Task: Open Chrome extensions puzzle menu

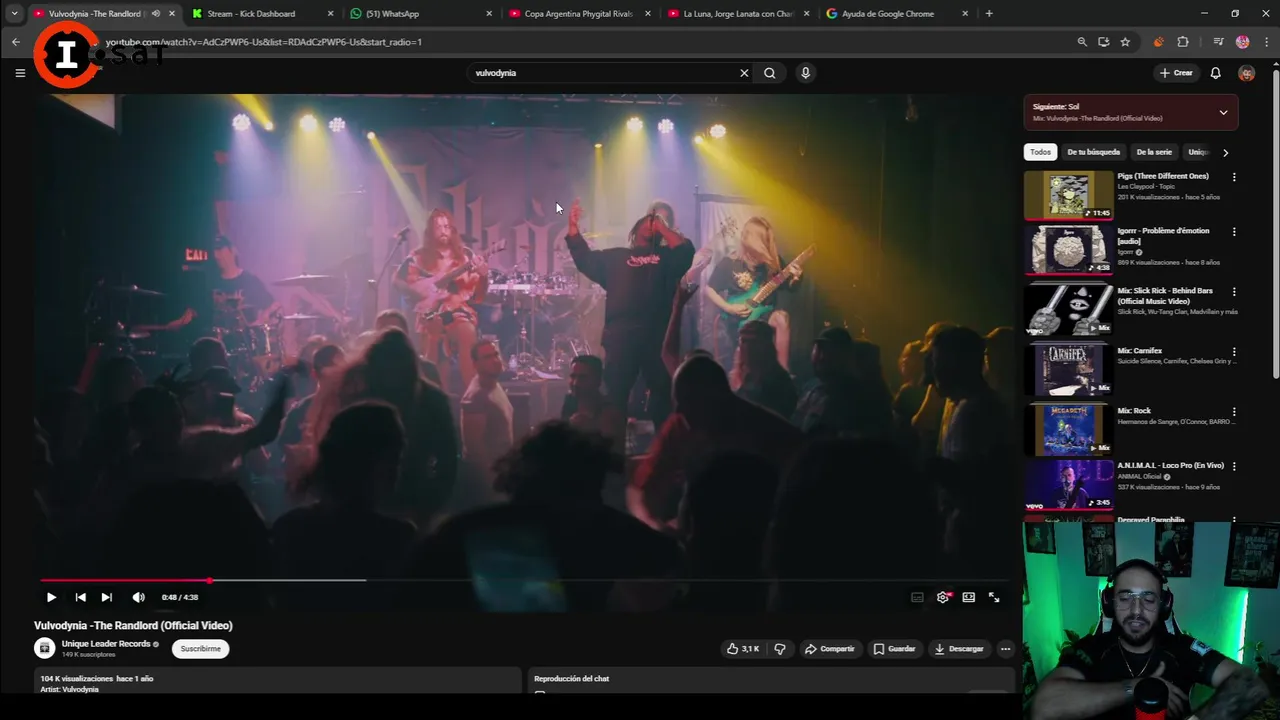Action: 1183,42
